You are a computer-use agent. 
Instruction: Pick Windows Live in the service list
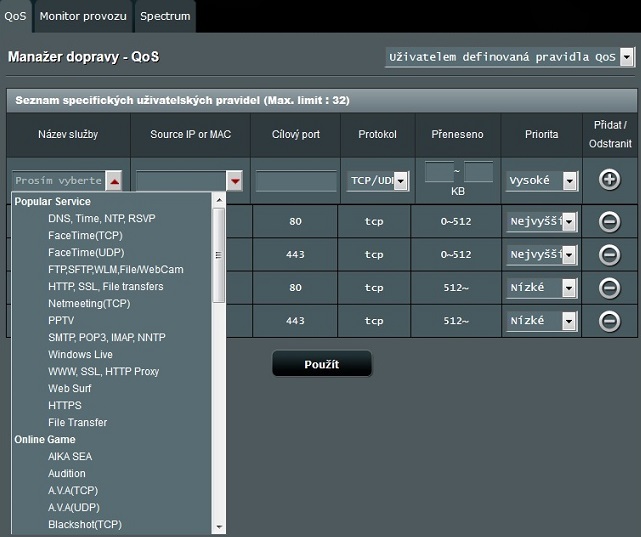[80, 354]
